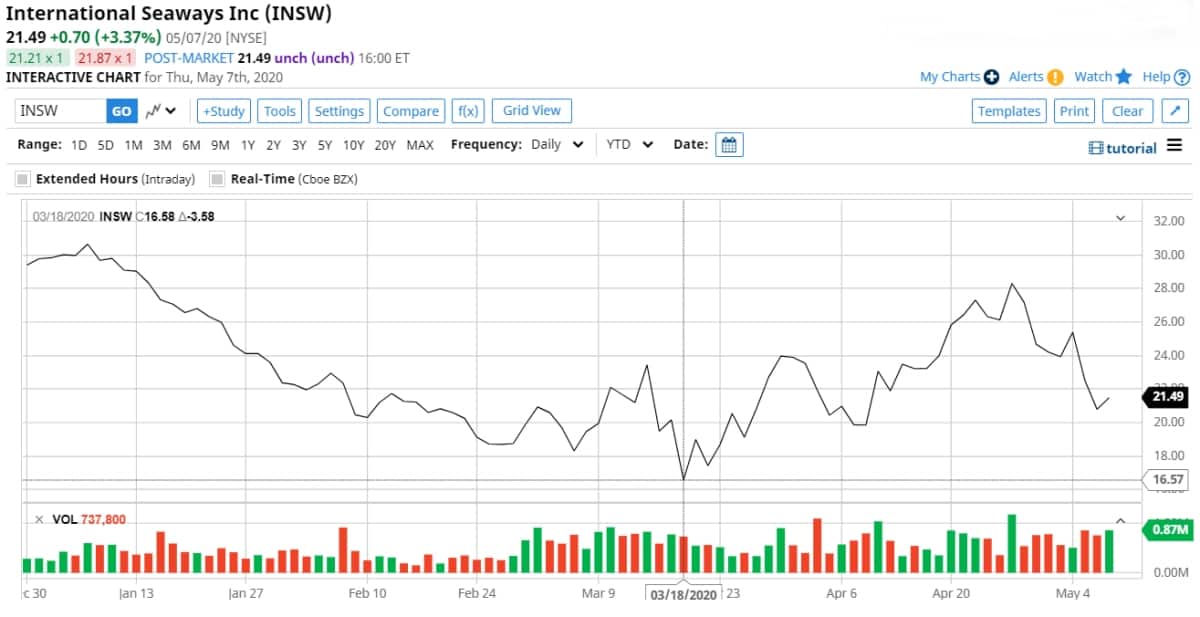1200x617 pixels.
Task: Click the 21.49 current price label
Action: [1166, 397]
